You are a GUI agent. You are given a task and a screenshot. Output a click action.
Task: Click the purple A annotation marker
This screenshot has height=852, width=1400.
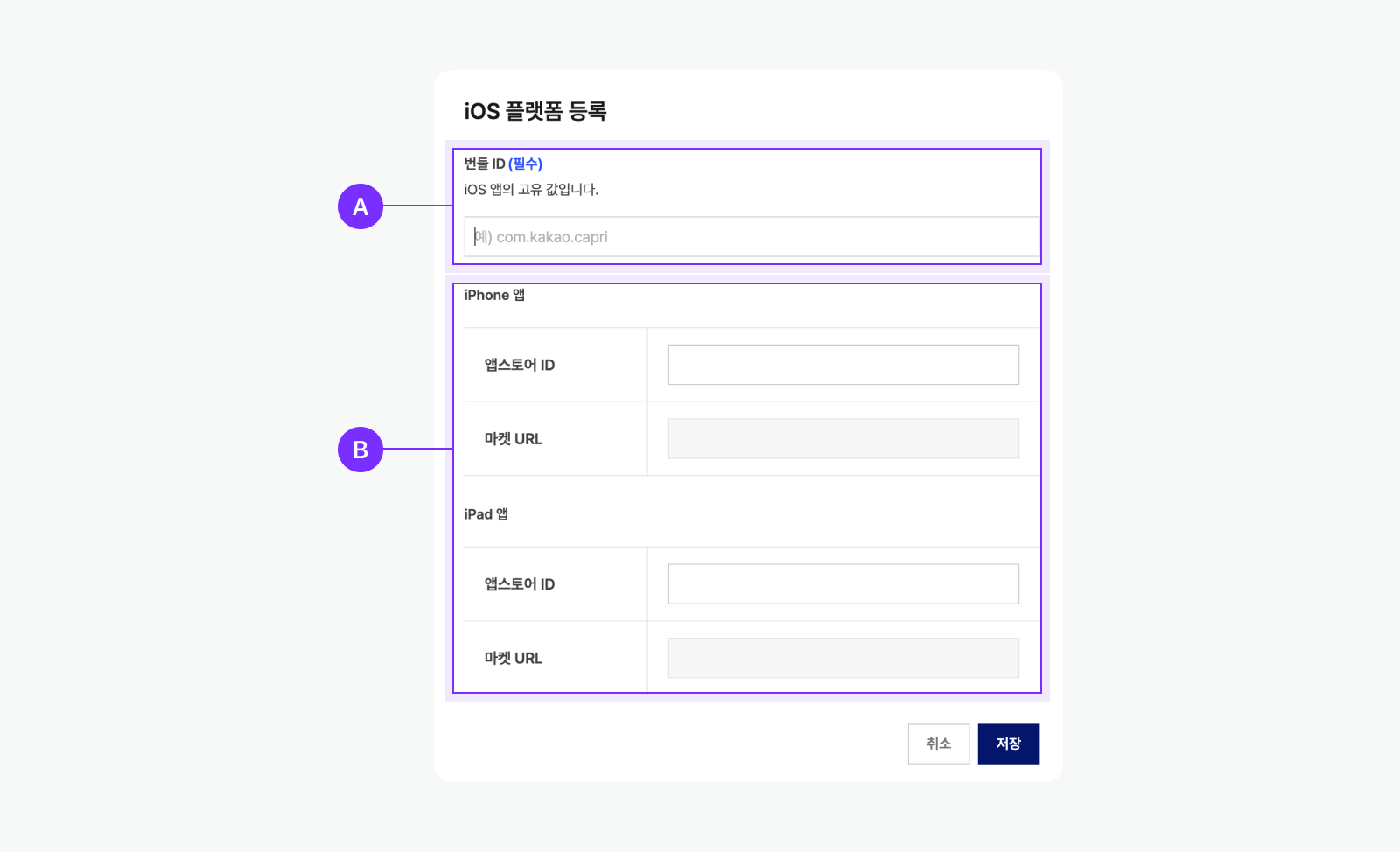click(360, 206)
